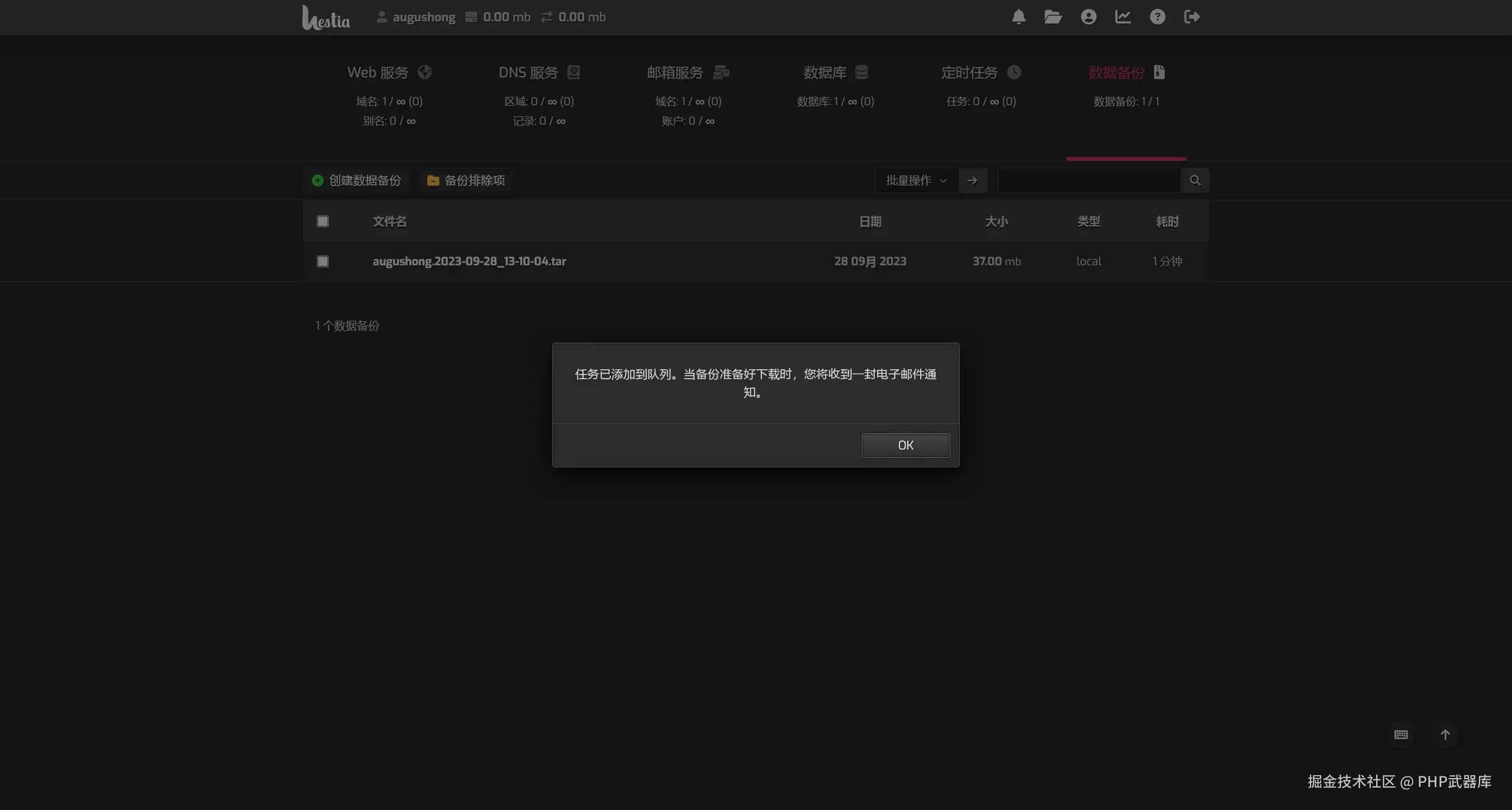The height and width of the screenshot is (810, 1512).
Task: Click the notifications bell icon
Action: tap(1018, 17)
